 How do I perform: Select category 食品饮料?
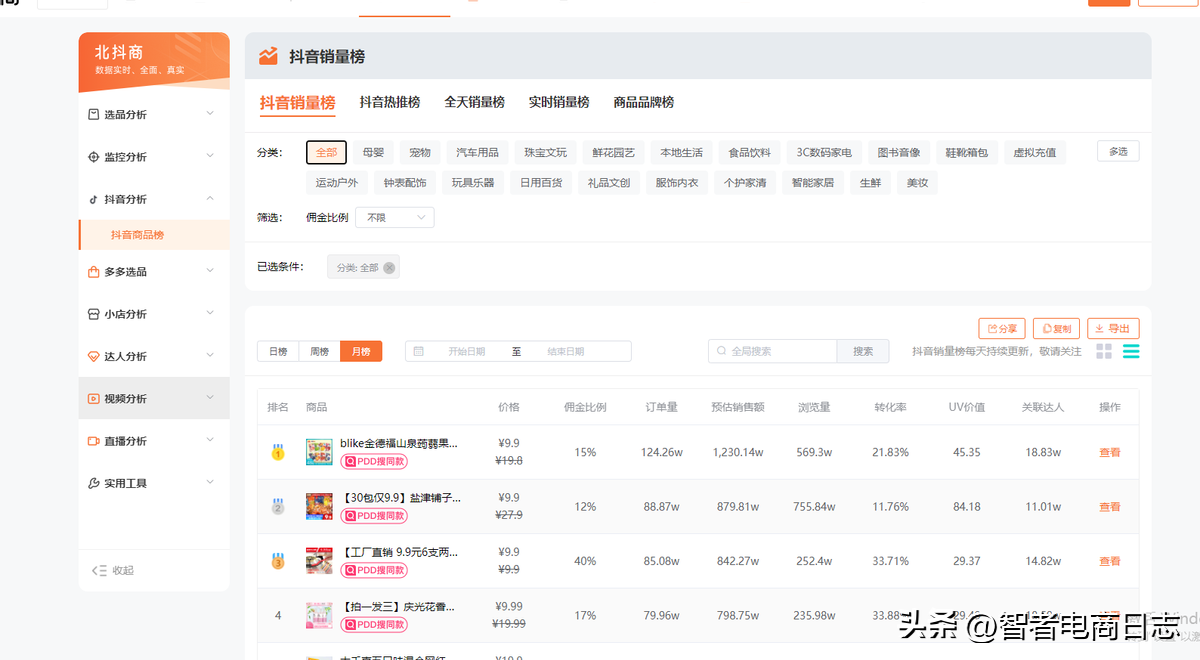(749, 153)
